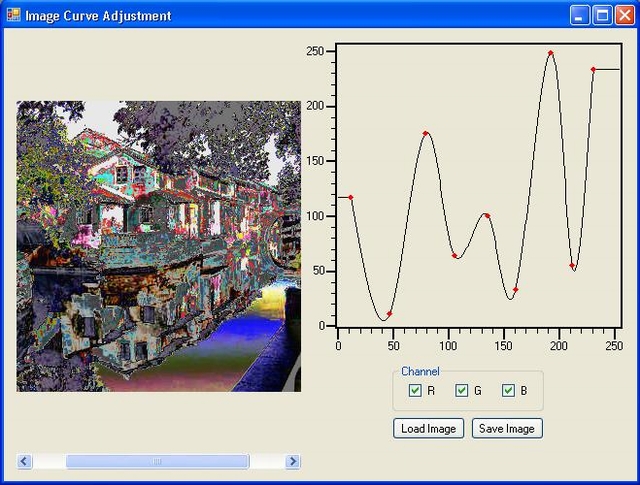Maximize the Image Curve Adjustment window

coord(602,16)
